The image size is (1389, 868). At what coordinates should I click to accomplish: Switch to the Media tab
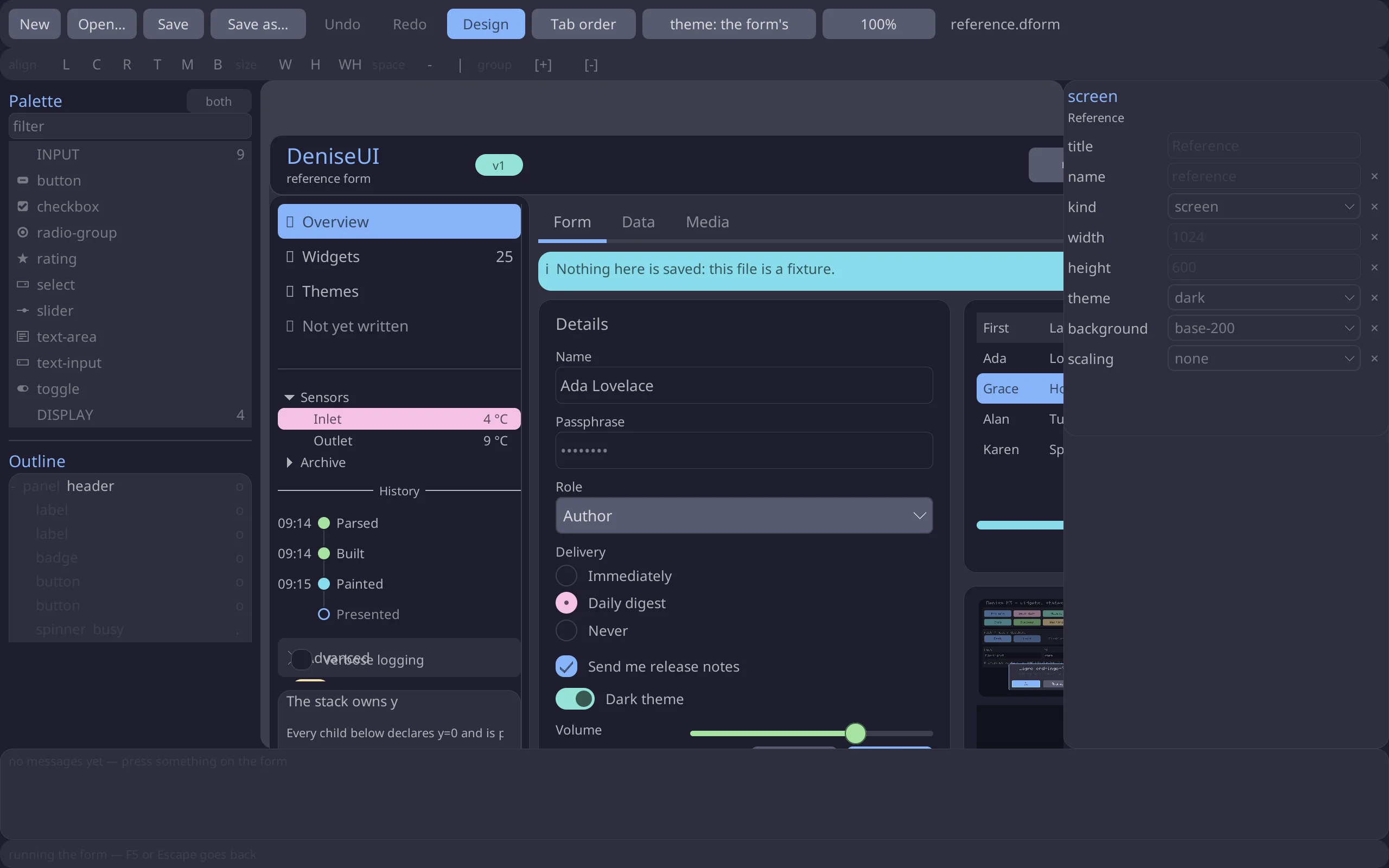[707, 221]
